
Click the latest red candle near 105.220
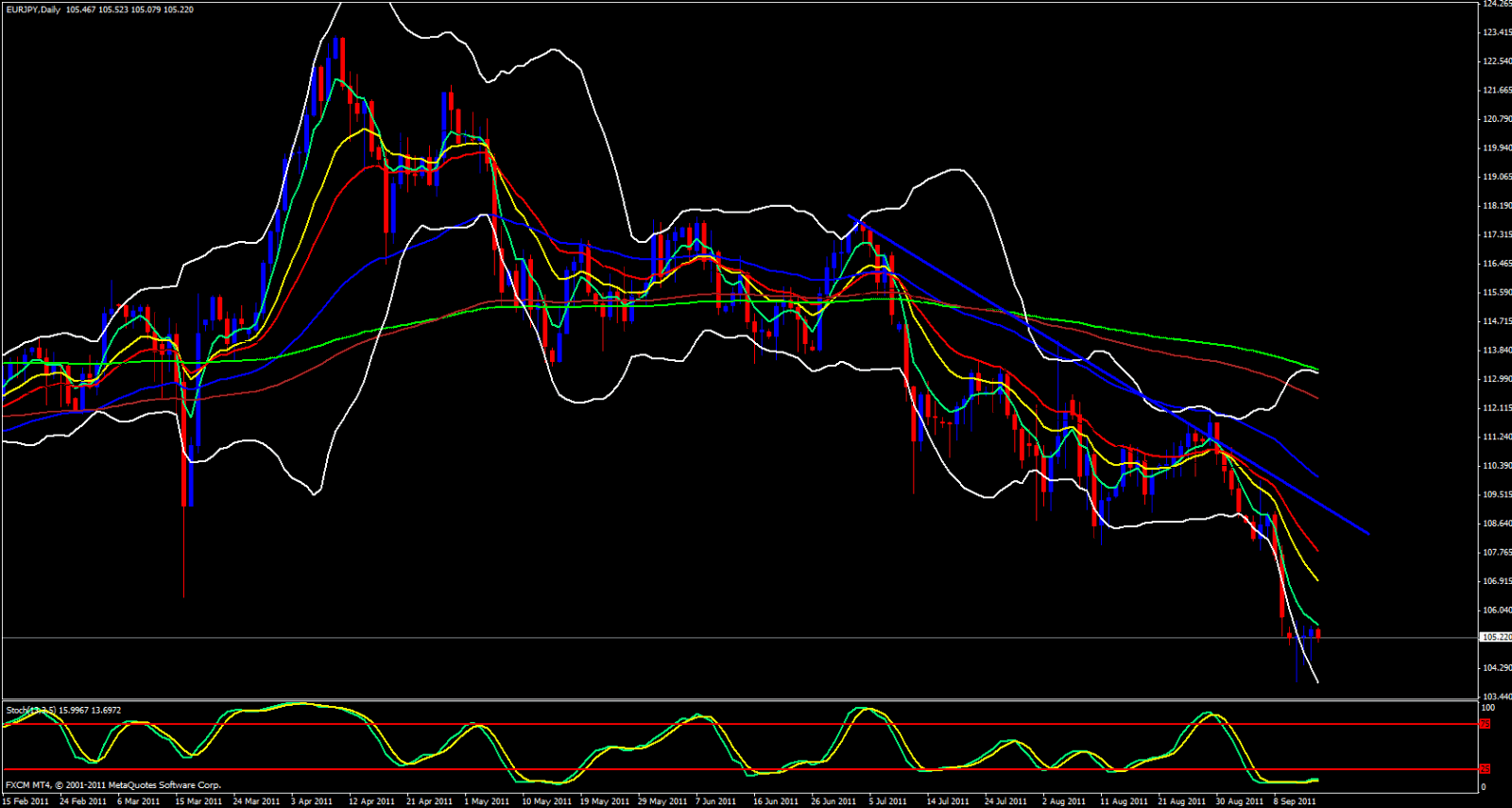[1318, 634]
